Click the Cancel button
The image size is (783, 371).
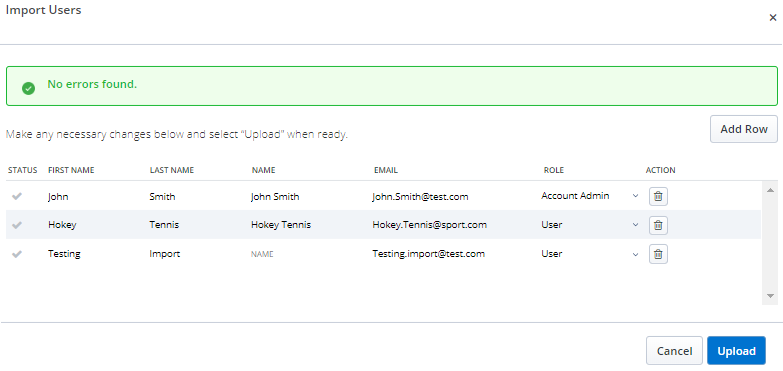674,351
